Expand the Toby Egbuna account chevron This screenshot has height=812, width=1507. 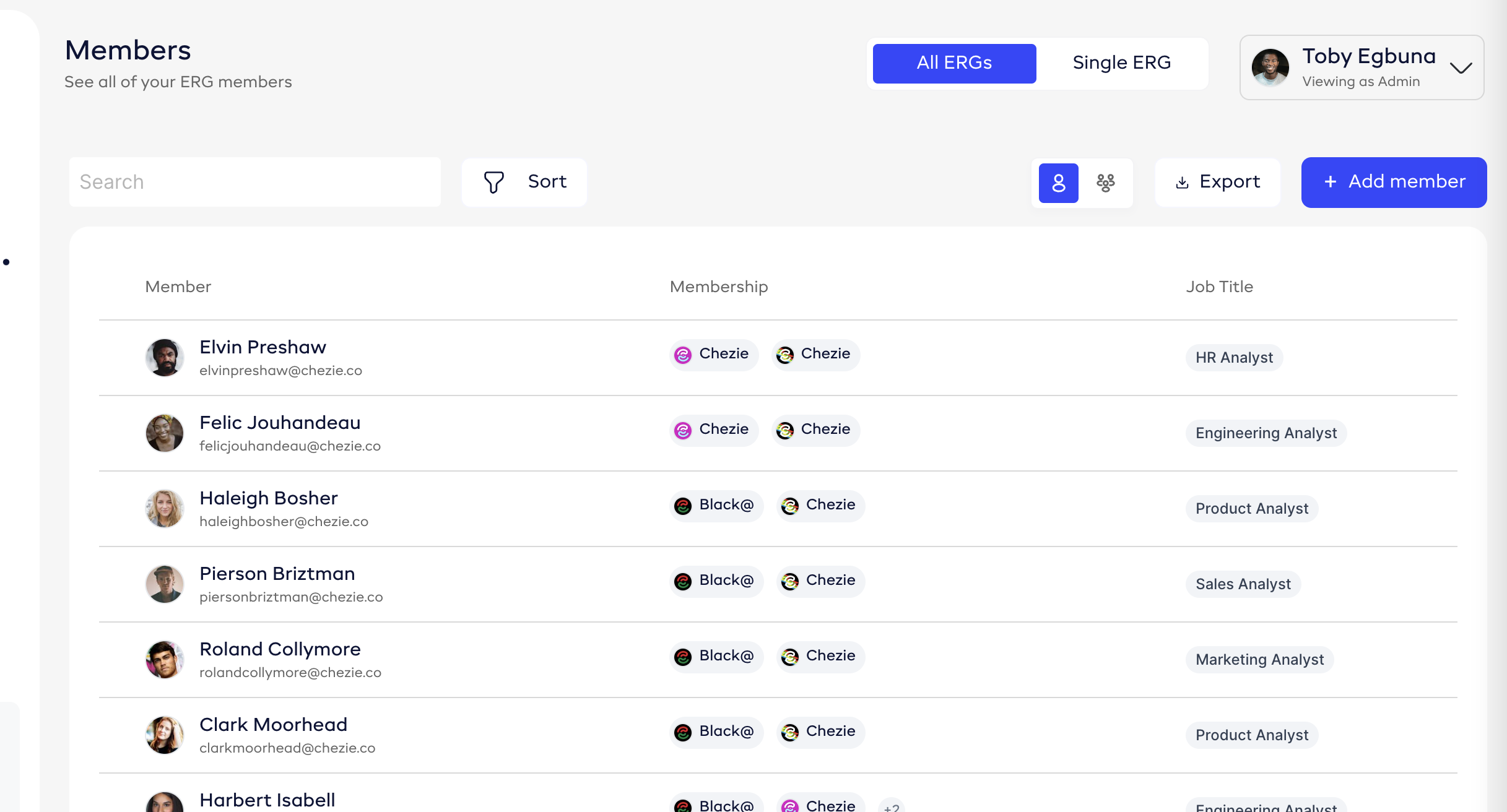pyautogui.click(x=1461, y=68)
